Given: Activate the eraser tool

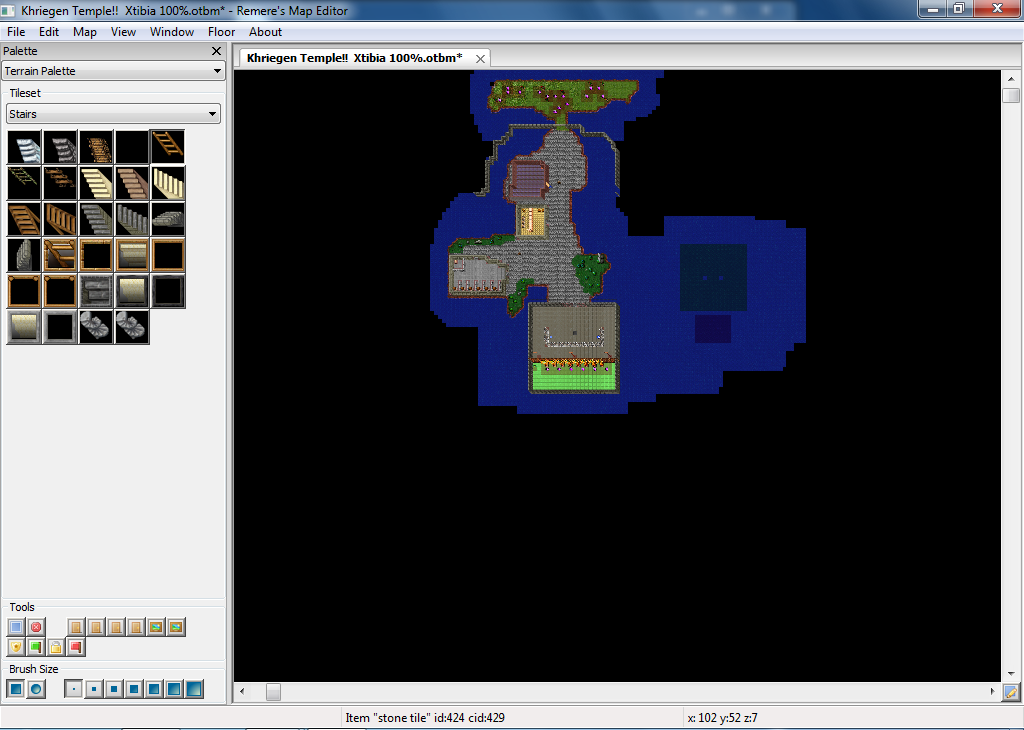Looking at the screenshot, I should tap(37, 627).
